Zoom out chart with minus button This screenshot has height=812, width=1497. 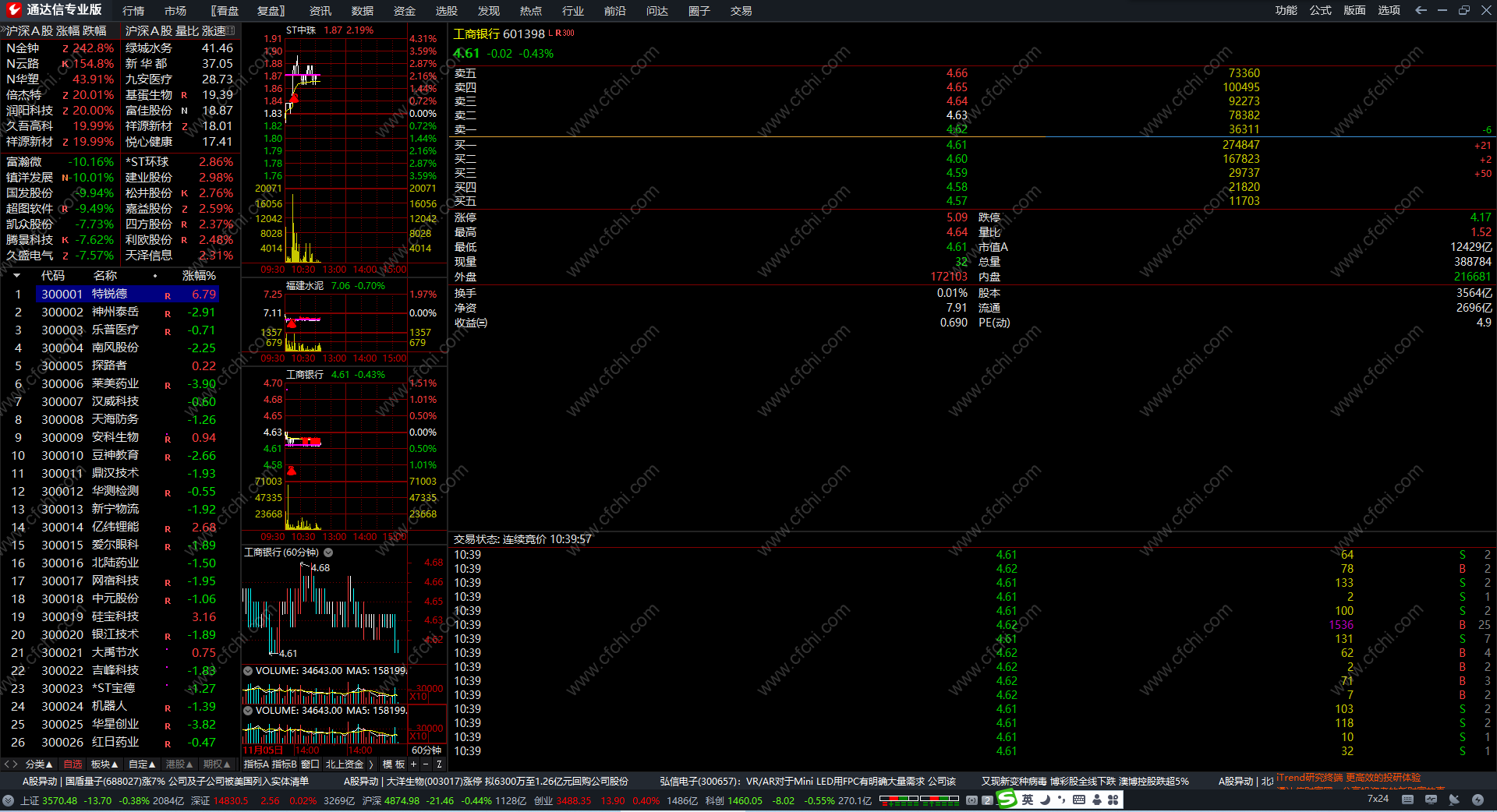[425, 764]
